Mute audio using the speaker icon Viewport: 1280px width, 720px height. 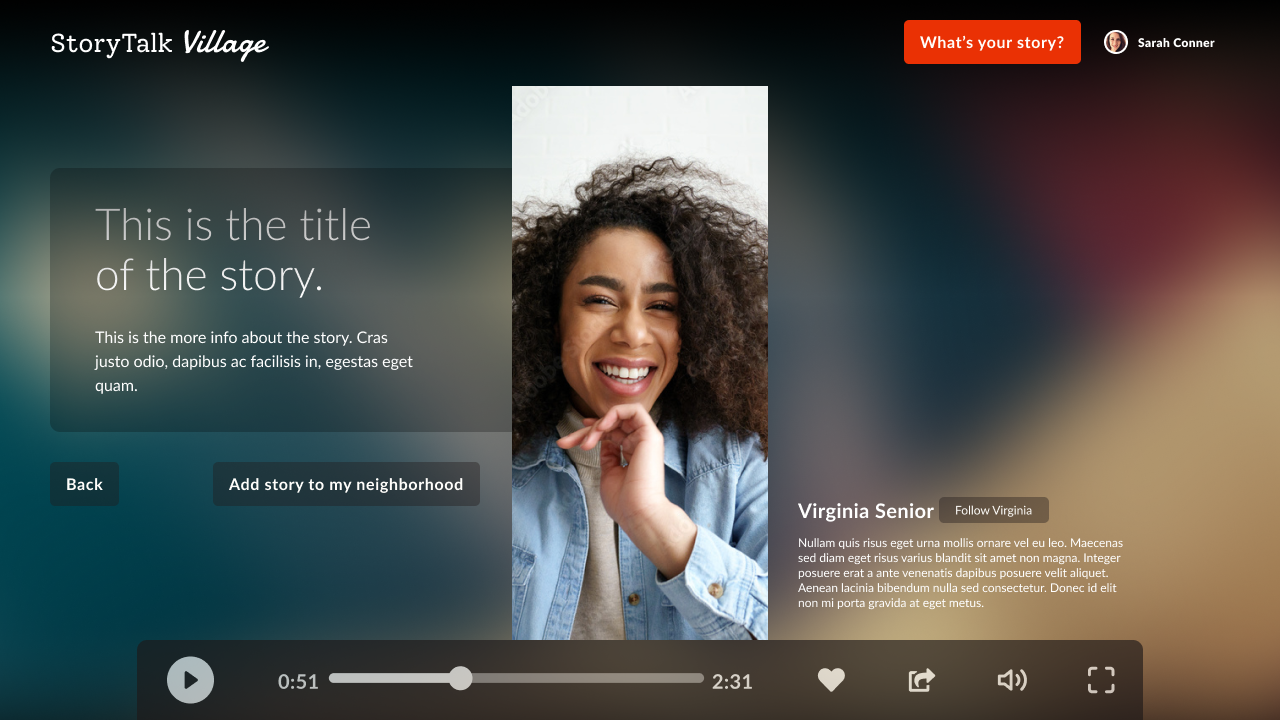(x=1011, y=680)
